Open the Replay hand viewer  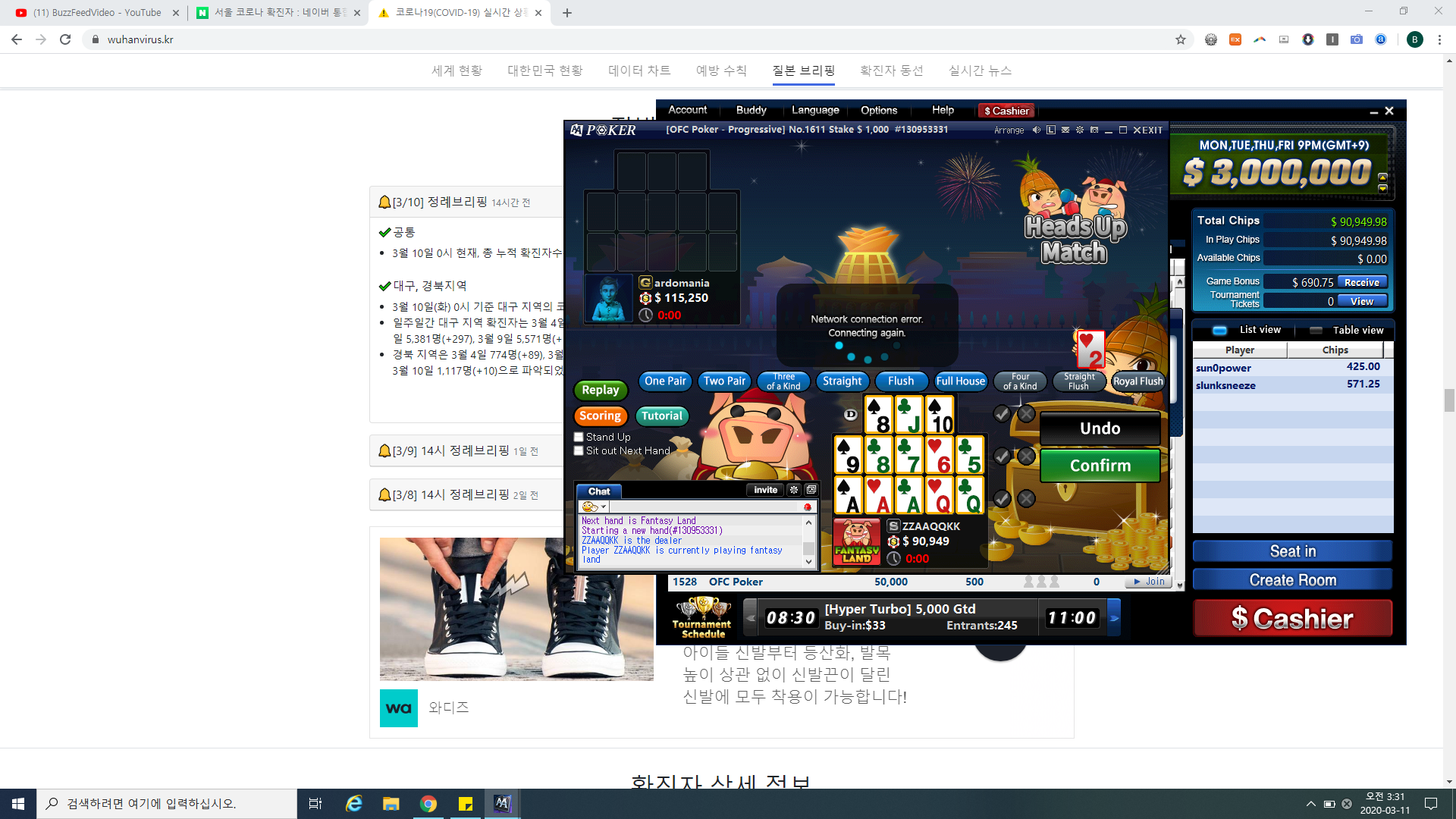pyautogui.click(x=600, y=390)
